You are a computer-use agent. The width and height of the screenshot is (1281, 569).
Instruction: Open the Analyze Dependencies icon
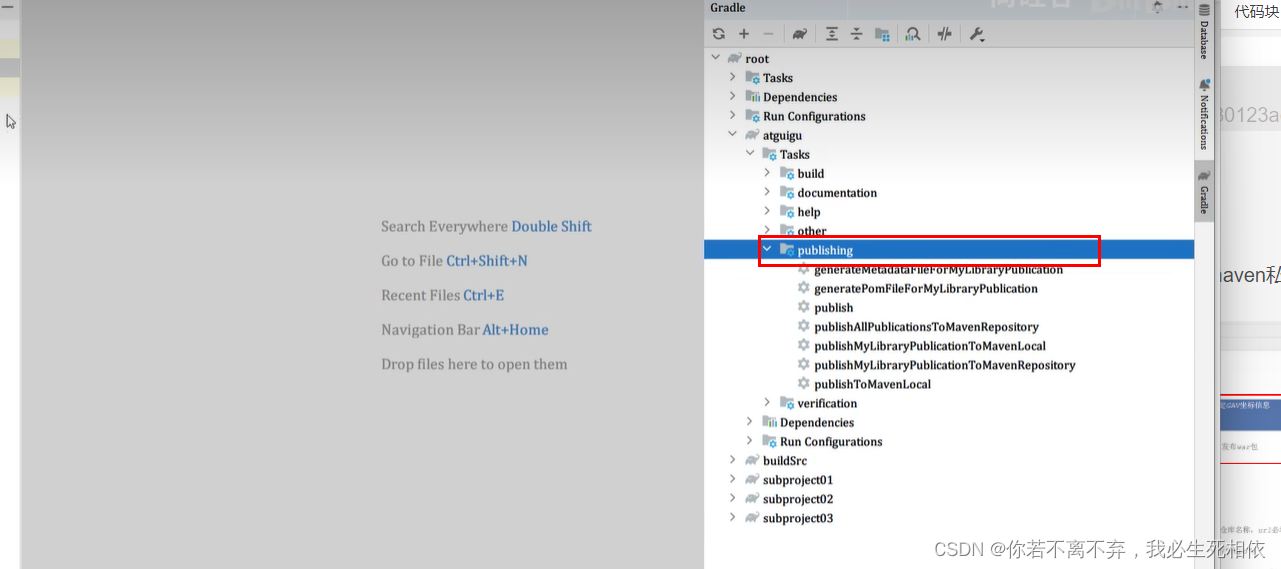click(x=912, y=34)
